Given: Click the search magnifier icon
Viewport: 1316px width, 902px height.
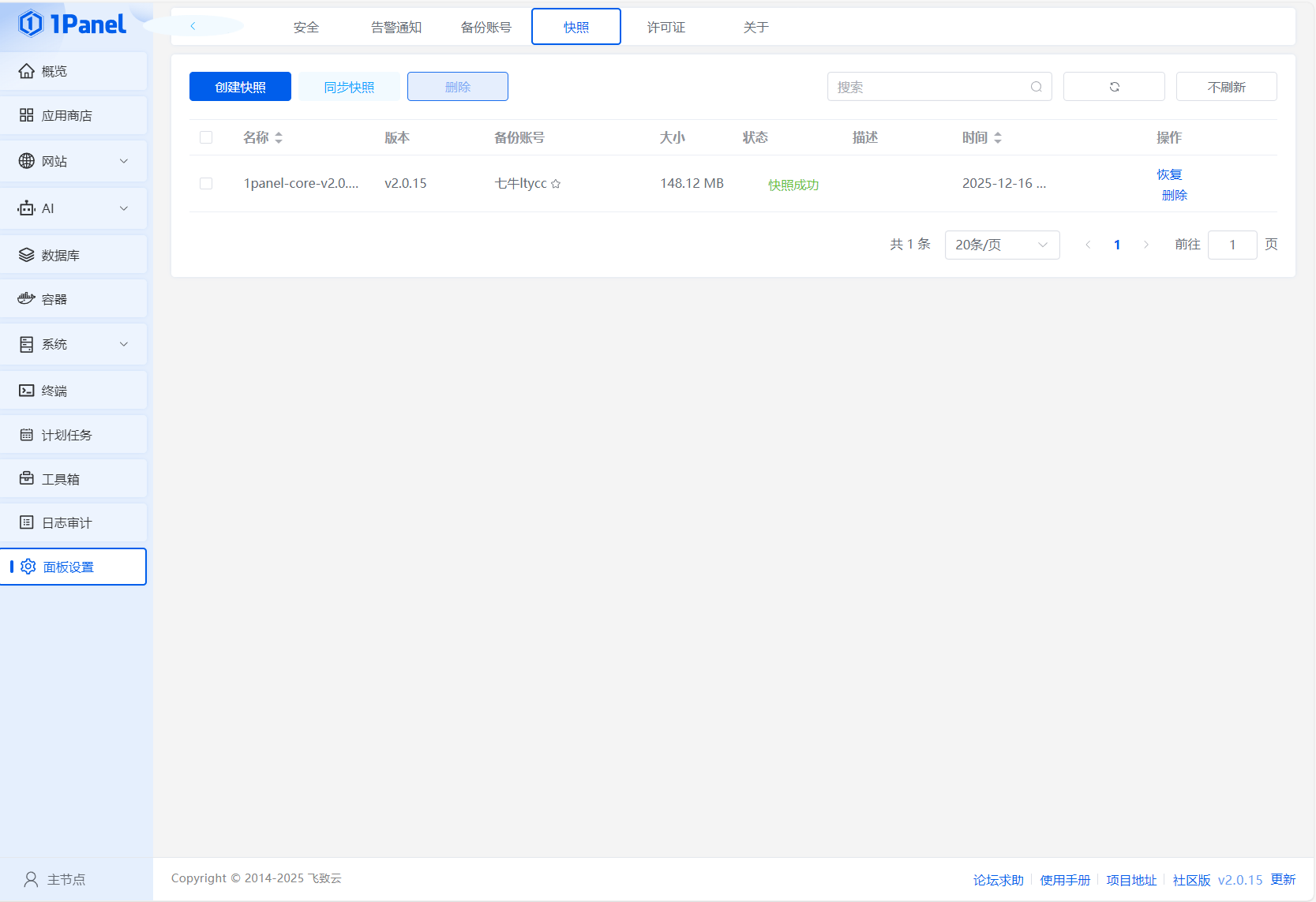Looking at the screenshot, I should click(x=1036, y=87).
